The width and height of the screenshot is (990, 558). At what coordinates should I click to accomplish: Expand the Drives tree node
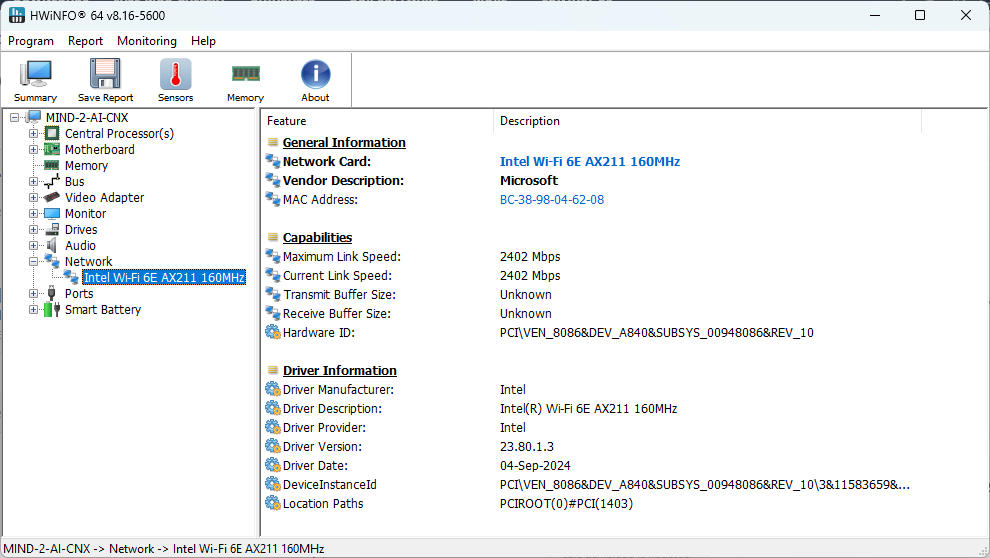[x=33, y=230]
